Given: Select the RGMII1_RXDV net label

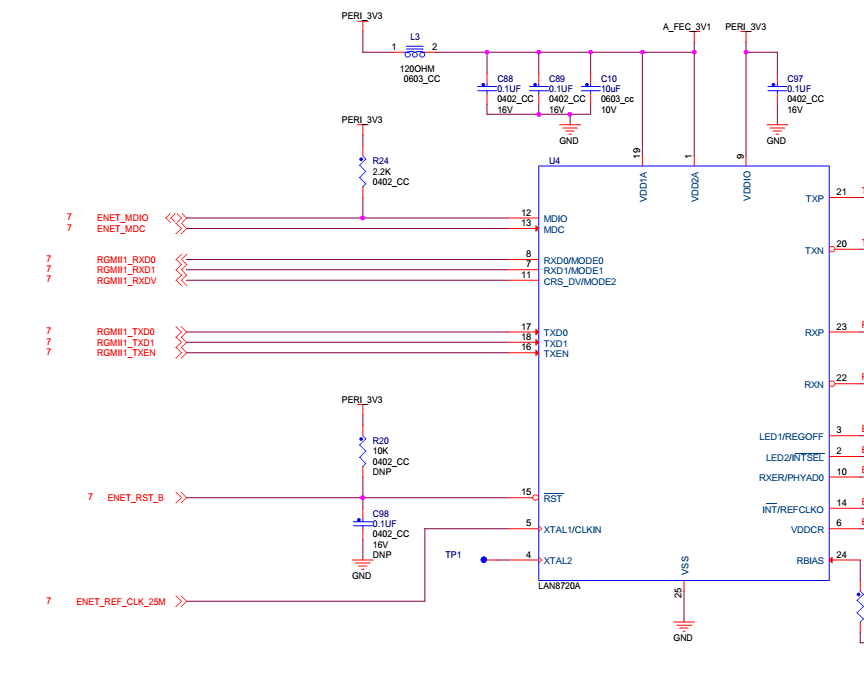Looking at the screenshot, I should click(127, 281).
